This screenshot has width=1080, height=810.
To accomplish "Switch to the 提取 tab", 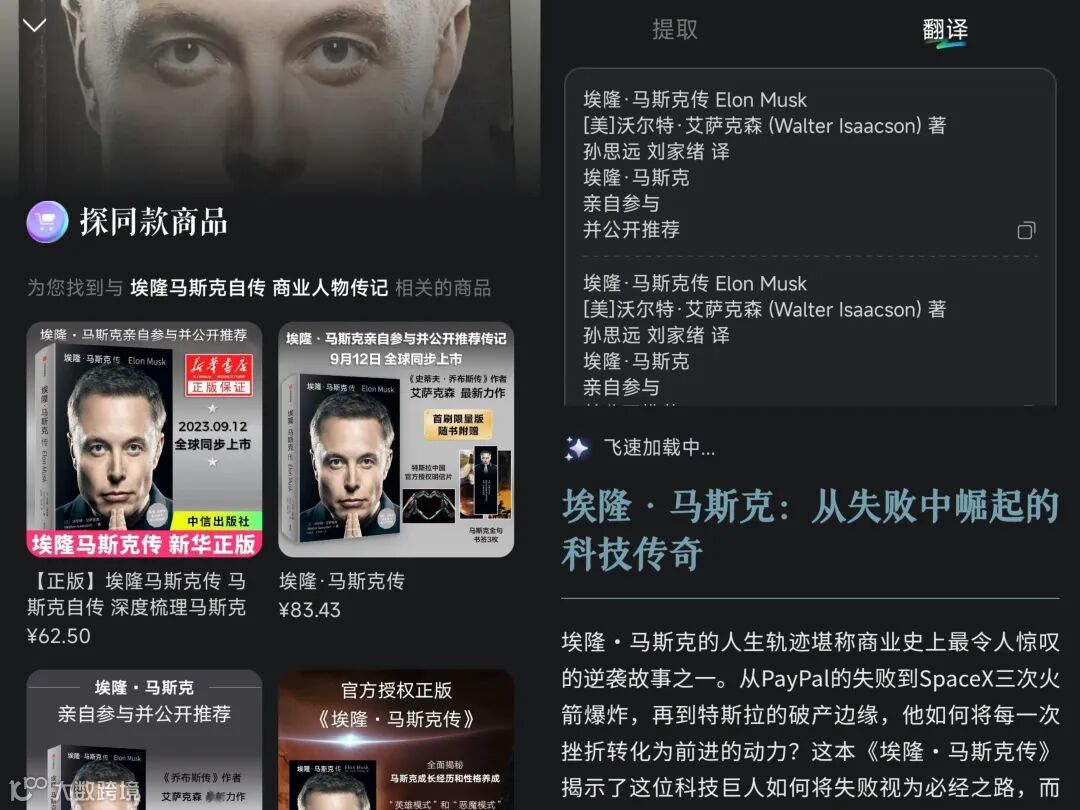I will 675,30.
